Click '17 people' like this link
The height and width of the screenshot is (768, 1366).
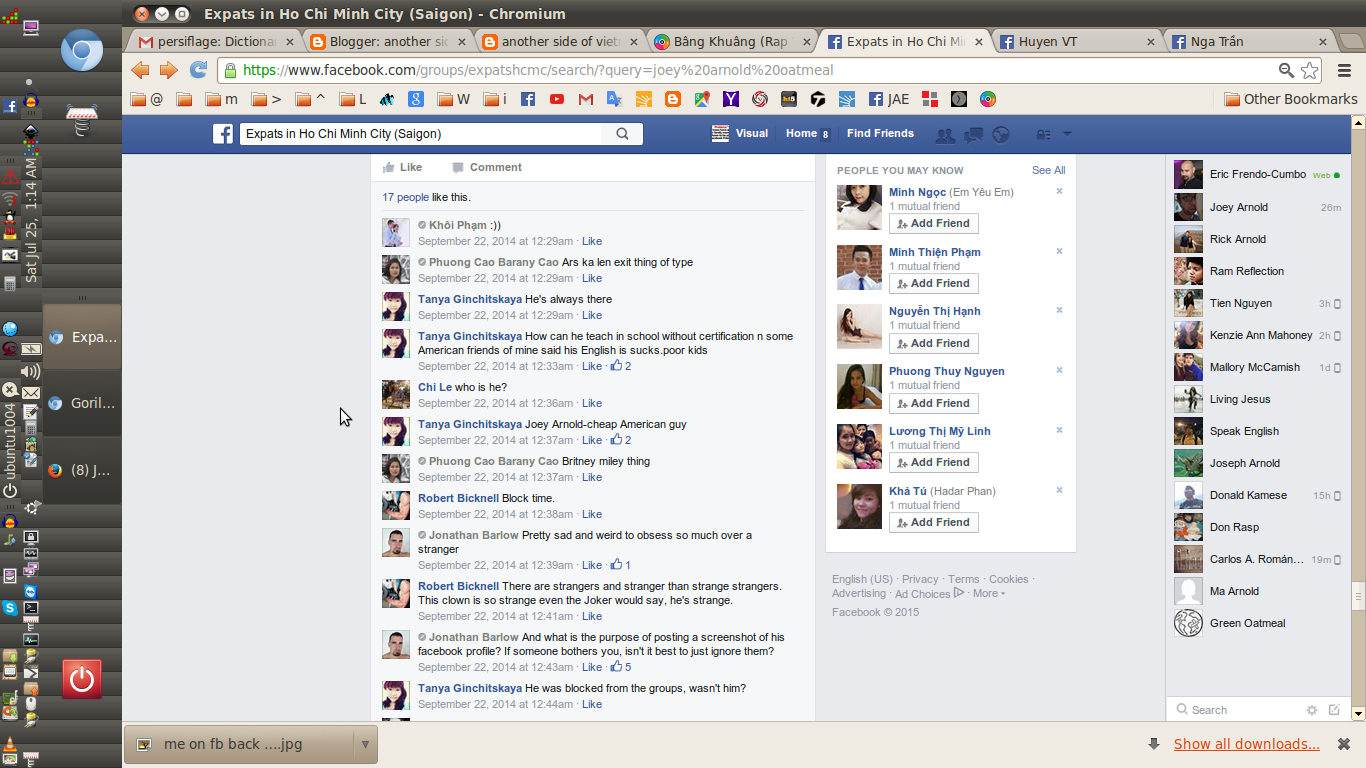(x=405, y=198)
